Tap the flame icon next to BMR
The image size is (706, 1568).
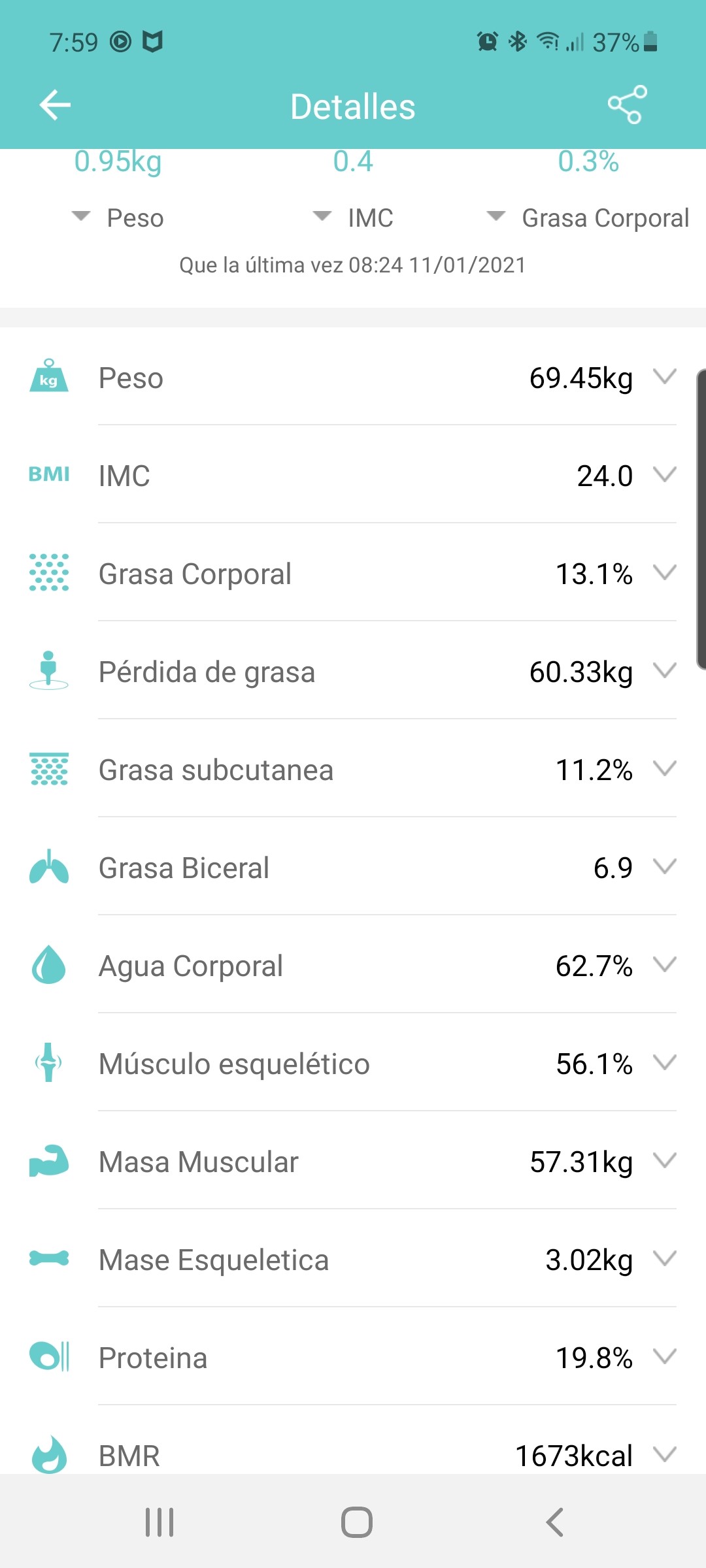point(49,1454)
